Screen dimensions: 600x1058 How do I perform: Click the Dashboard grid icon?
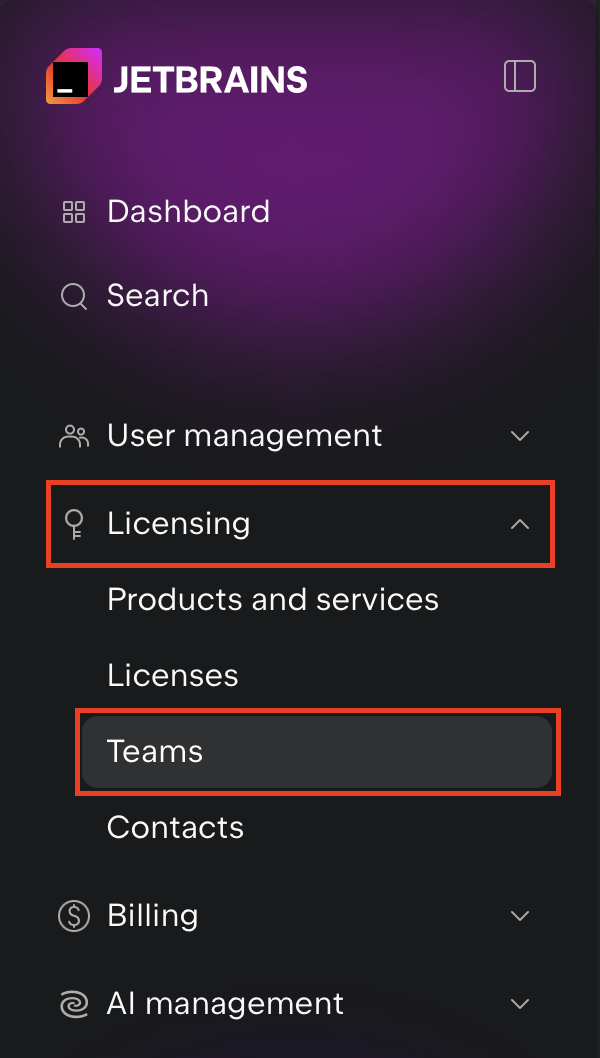74,212
